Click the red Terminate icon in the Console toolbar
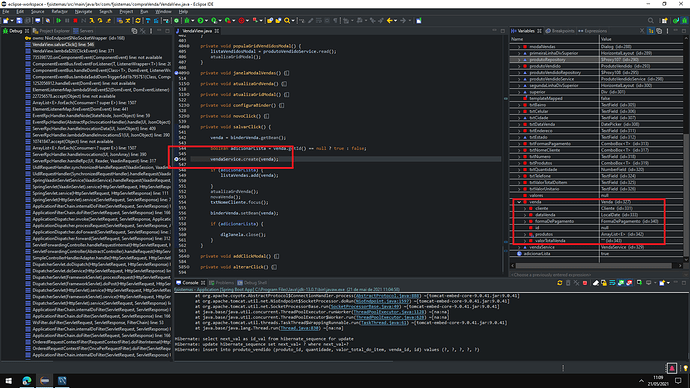The height and width of the screenshot is (388, 690). point(585,283)
